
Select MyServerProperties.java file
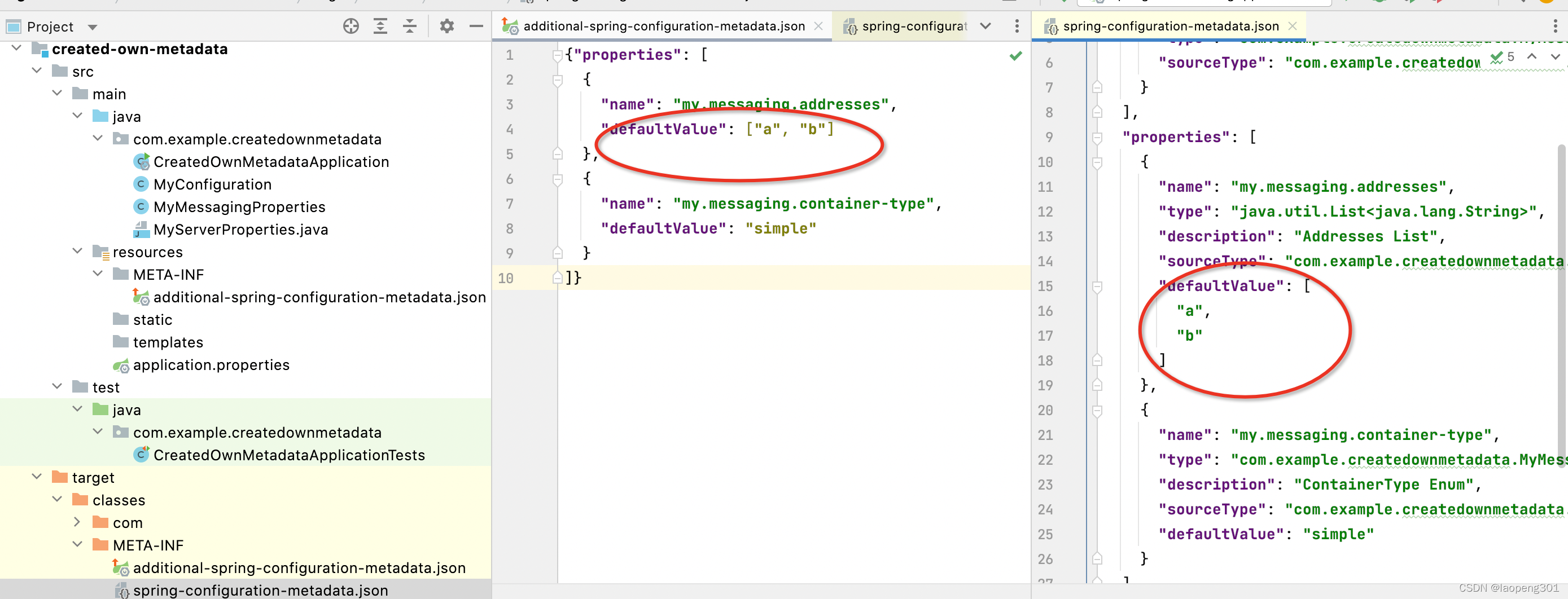click(x=231, y=229)
